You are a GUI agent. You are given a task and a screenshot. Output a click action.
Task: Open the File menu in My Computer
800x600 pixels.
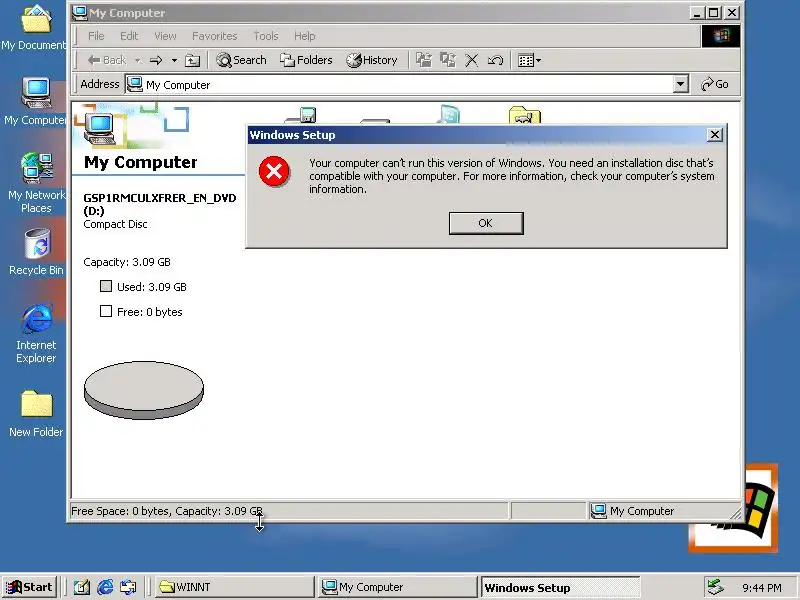tap(96, 36)
